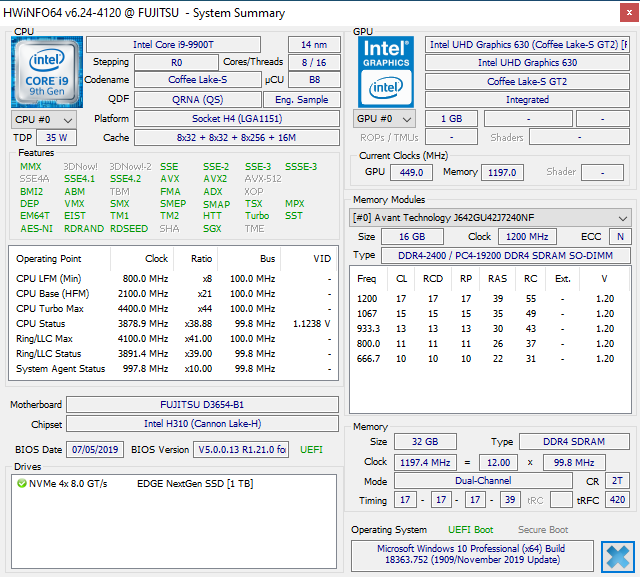Open the GPU #0 selector dropdown
Screen dimensions: 640x577
pyautogui.click(x=384, y=119)
